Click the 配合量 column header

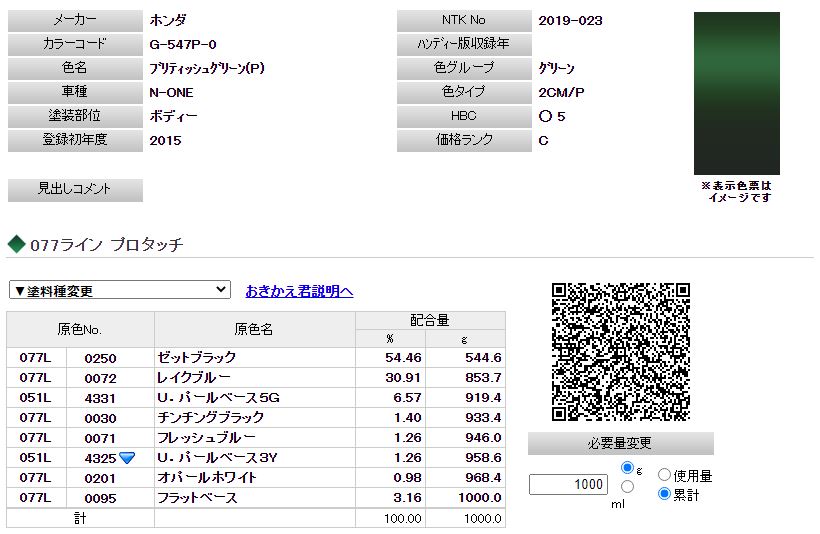coord(429,320)
